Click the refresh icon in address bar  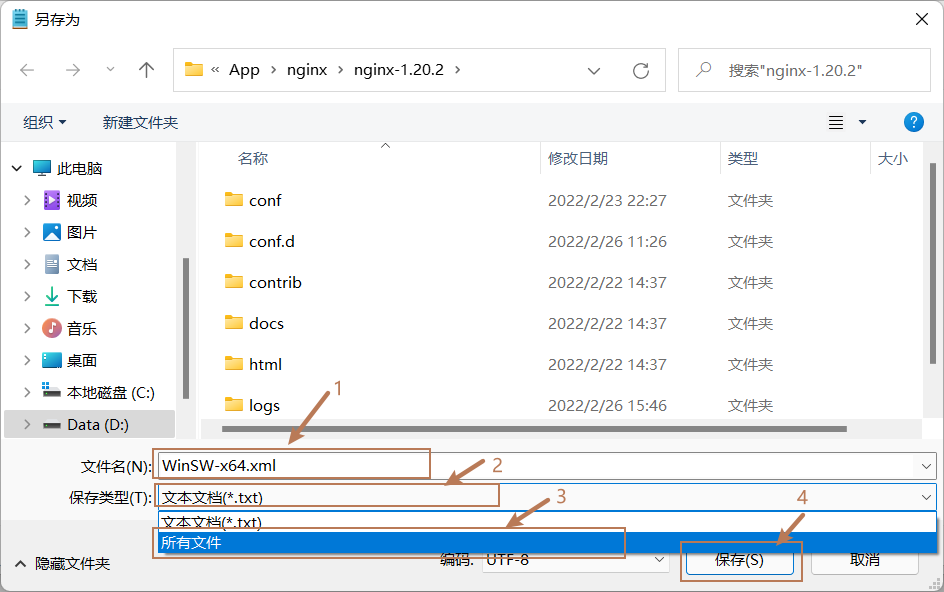click(x=641, y=70)
